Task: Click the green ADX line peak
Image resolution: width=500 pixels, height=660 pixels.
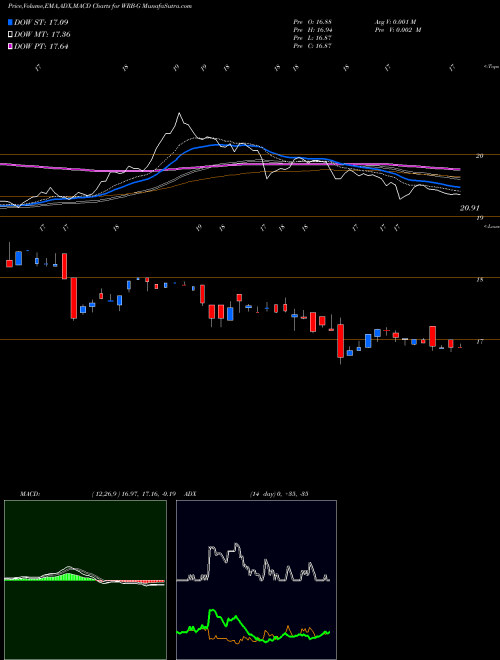Action: point(212,611)
